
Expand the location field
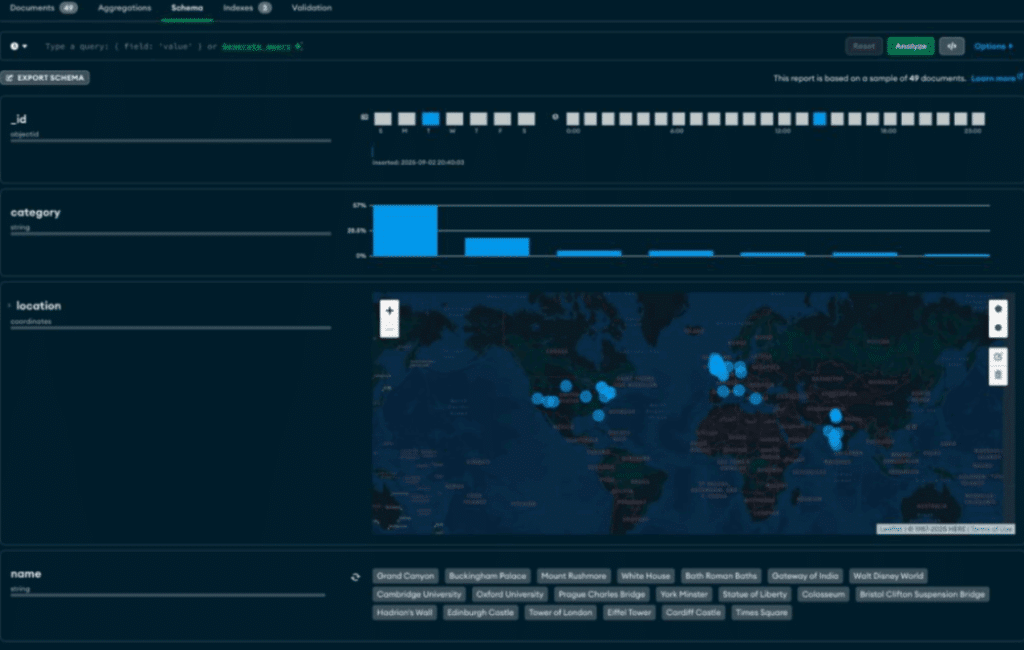[x=8, y=306]
